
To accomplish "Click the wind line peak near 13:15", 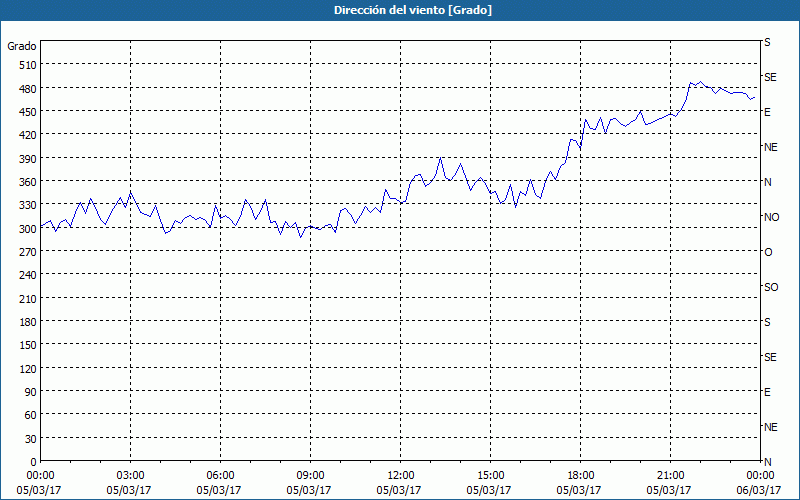I will coord(440,158).
